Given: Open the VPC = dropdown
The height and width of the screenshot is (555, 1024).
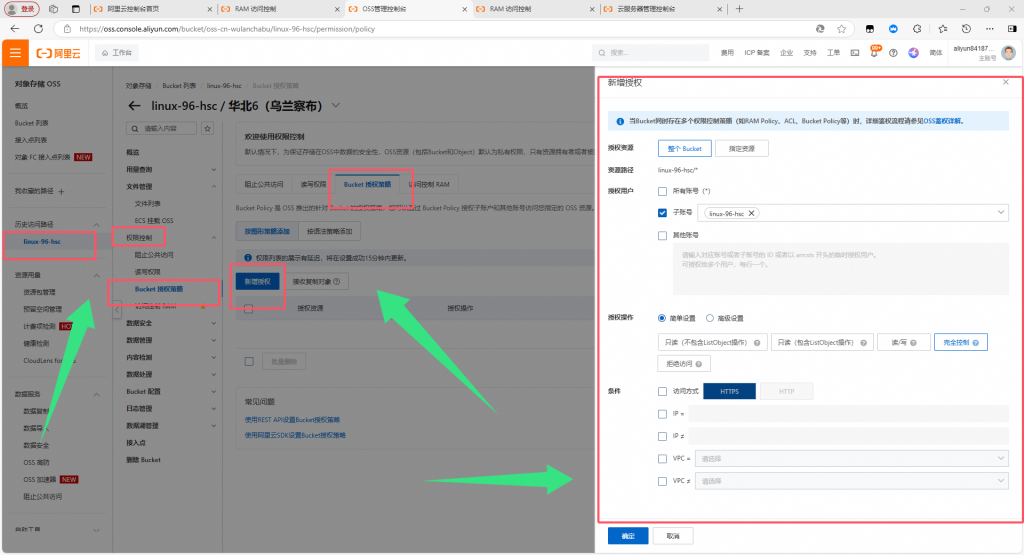Looking at the screenshot, I should (849, 458).
